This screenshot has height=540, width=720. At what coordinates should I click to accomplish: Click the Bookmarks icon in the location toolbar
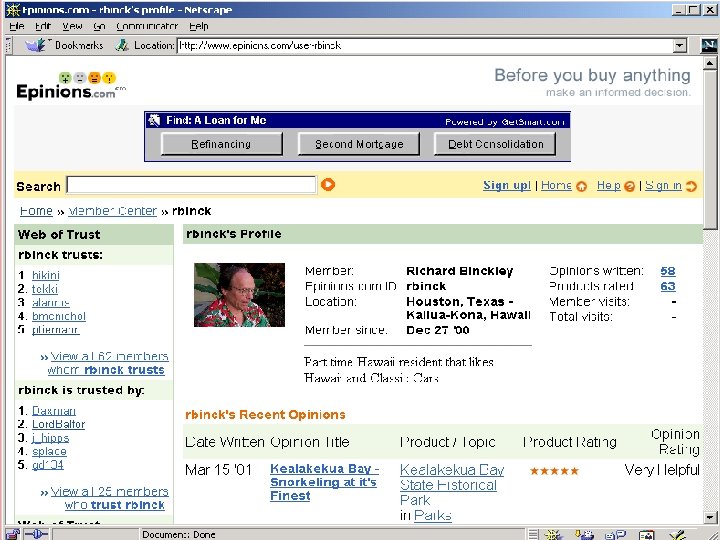[36, 45]
